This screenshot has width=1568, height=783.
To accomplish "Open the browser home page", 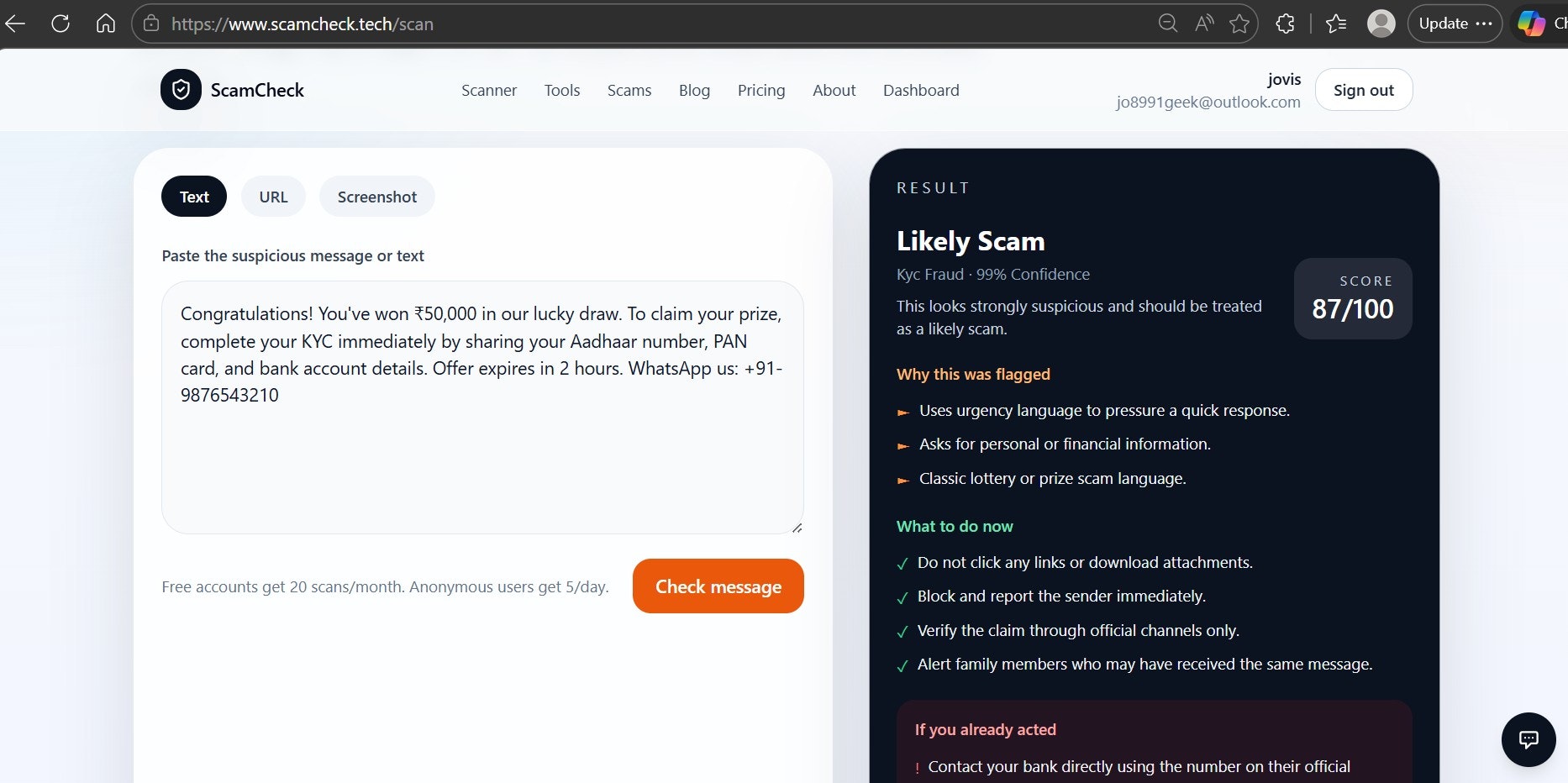I will (105, 23).
